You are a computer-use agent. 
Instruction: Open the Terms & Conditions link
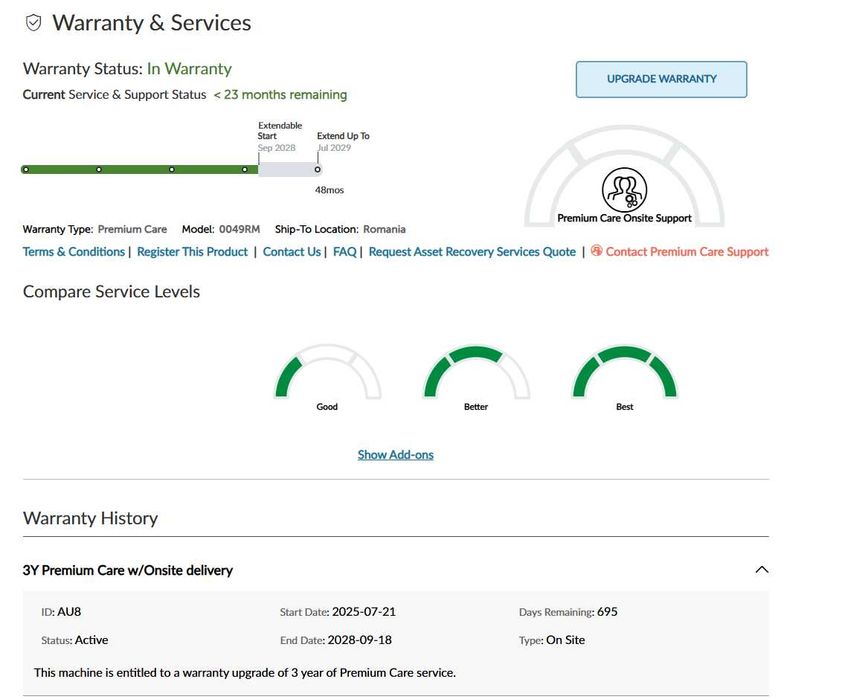coord(74,252)
